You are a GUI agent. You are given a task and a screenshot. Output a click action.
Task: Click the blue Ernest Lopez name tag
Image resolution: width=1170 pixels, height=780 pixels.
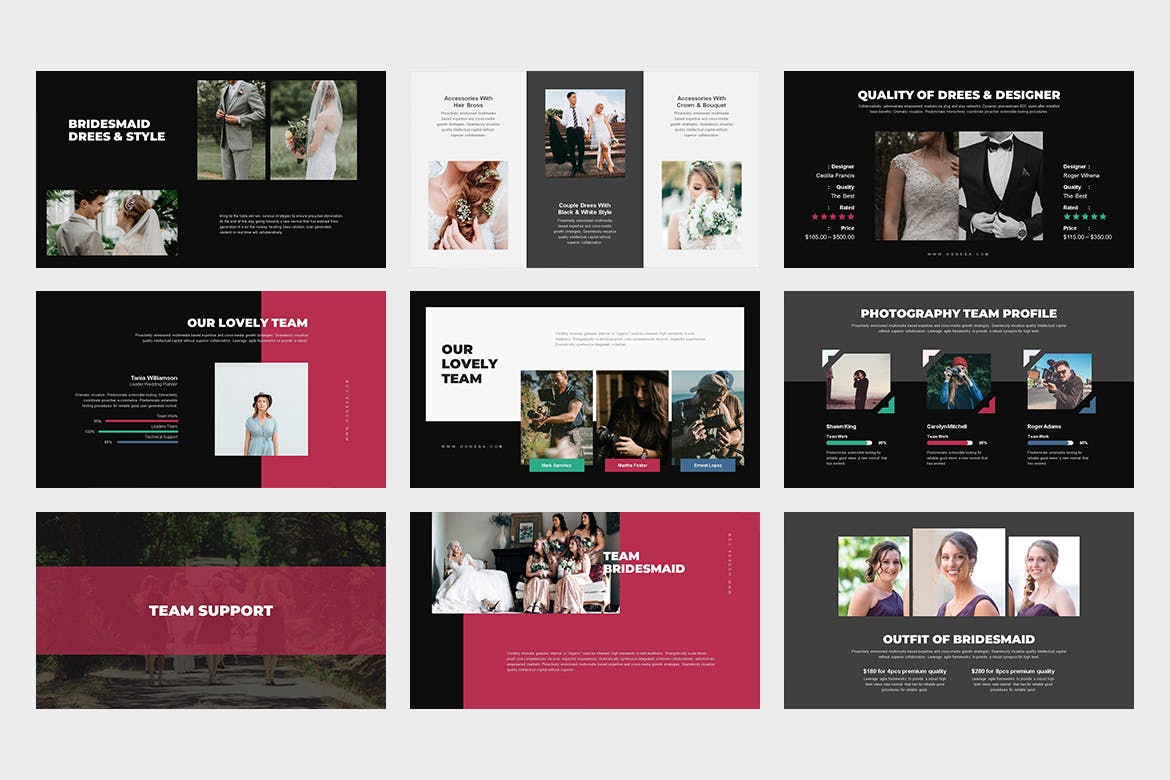coord(707,465)
